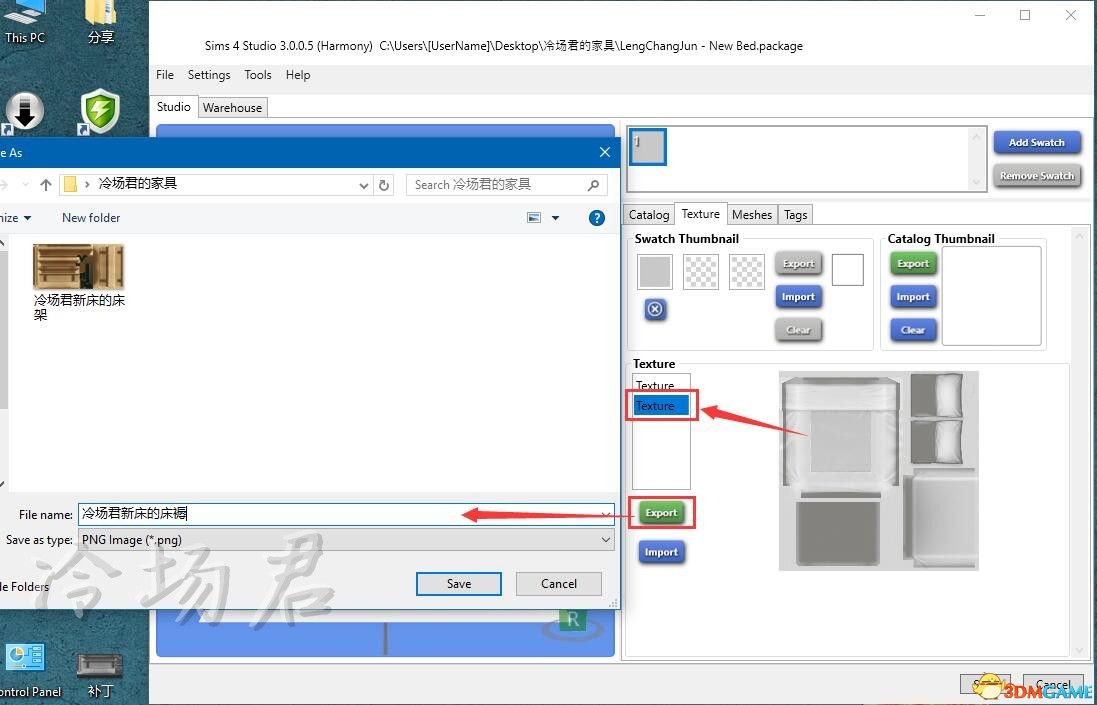Image resolution: width=1097 pixels, height=705 pixels.
Task: Open the black download arrow desktop shortcut
Action: pyautogui.click(x=24, y=112)
